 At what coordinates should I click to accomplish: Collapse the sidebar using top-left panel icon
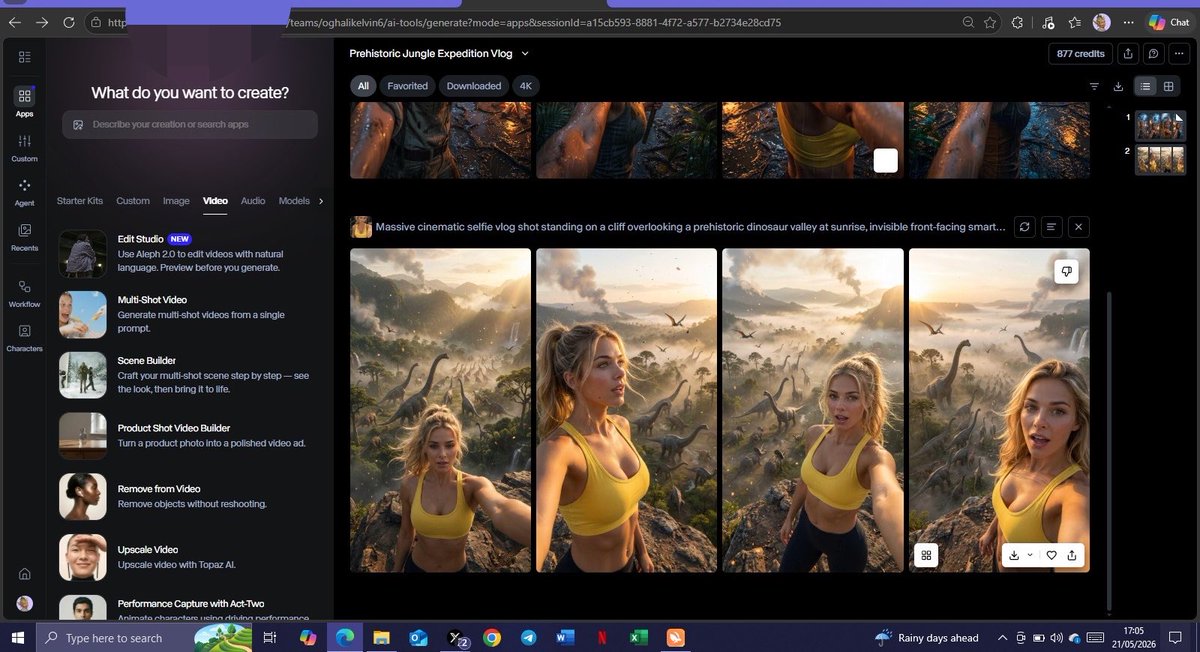tap(24, 56)
